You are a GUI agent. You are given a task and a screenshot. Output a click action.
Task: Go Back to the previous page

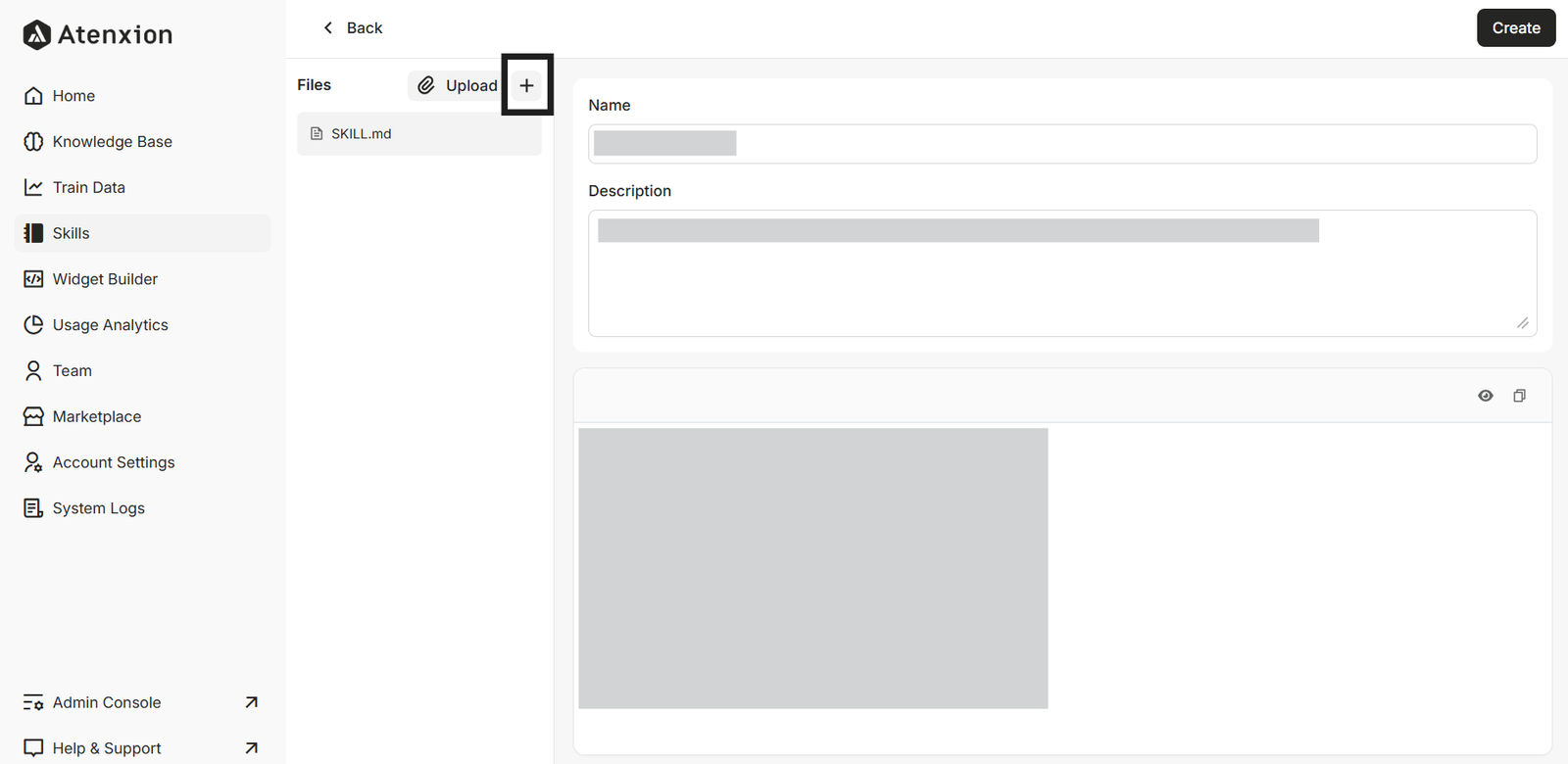point(352,28)
